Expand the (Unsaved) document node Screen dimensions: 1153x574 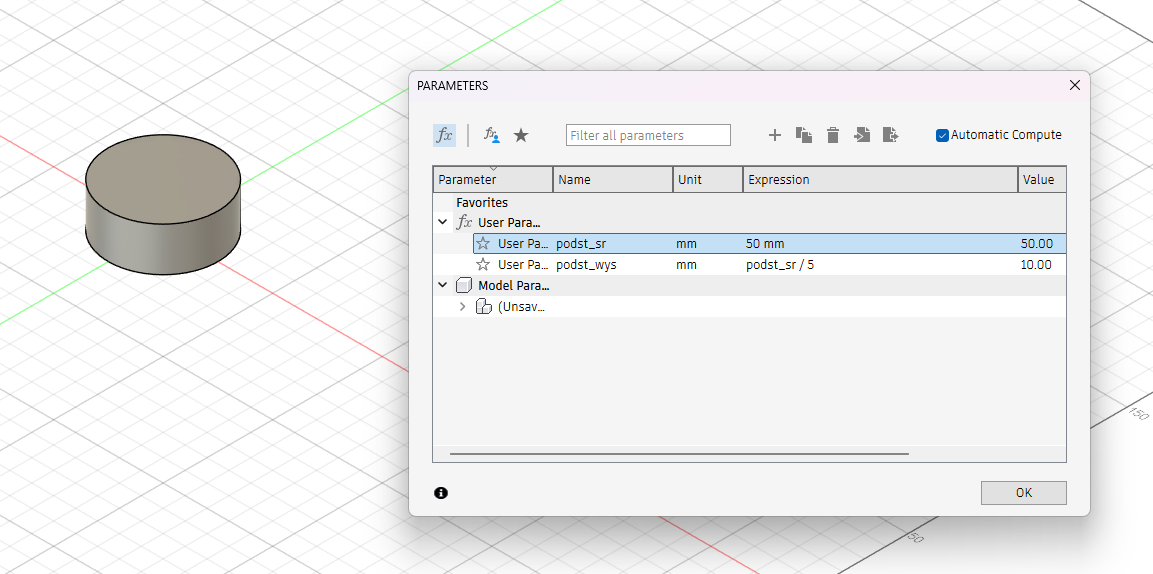coord(462,307)
